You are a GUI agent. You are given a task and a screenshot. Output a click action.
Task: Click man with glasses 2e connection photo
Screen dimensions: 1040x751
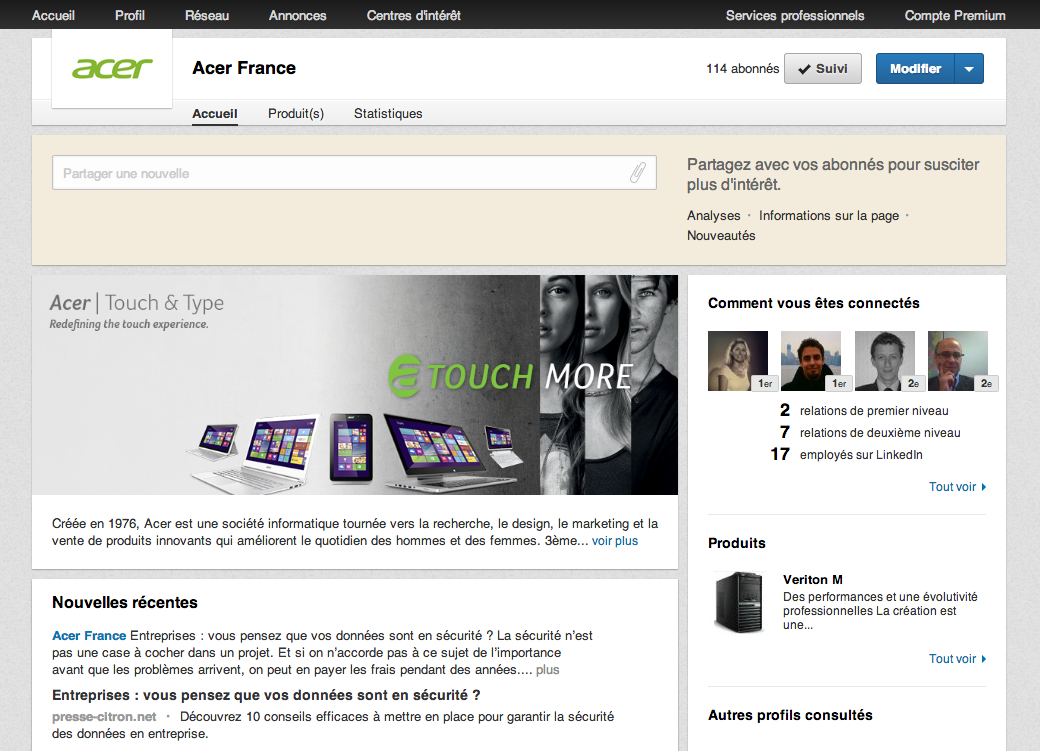click(958, 361)
